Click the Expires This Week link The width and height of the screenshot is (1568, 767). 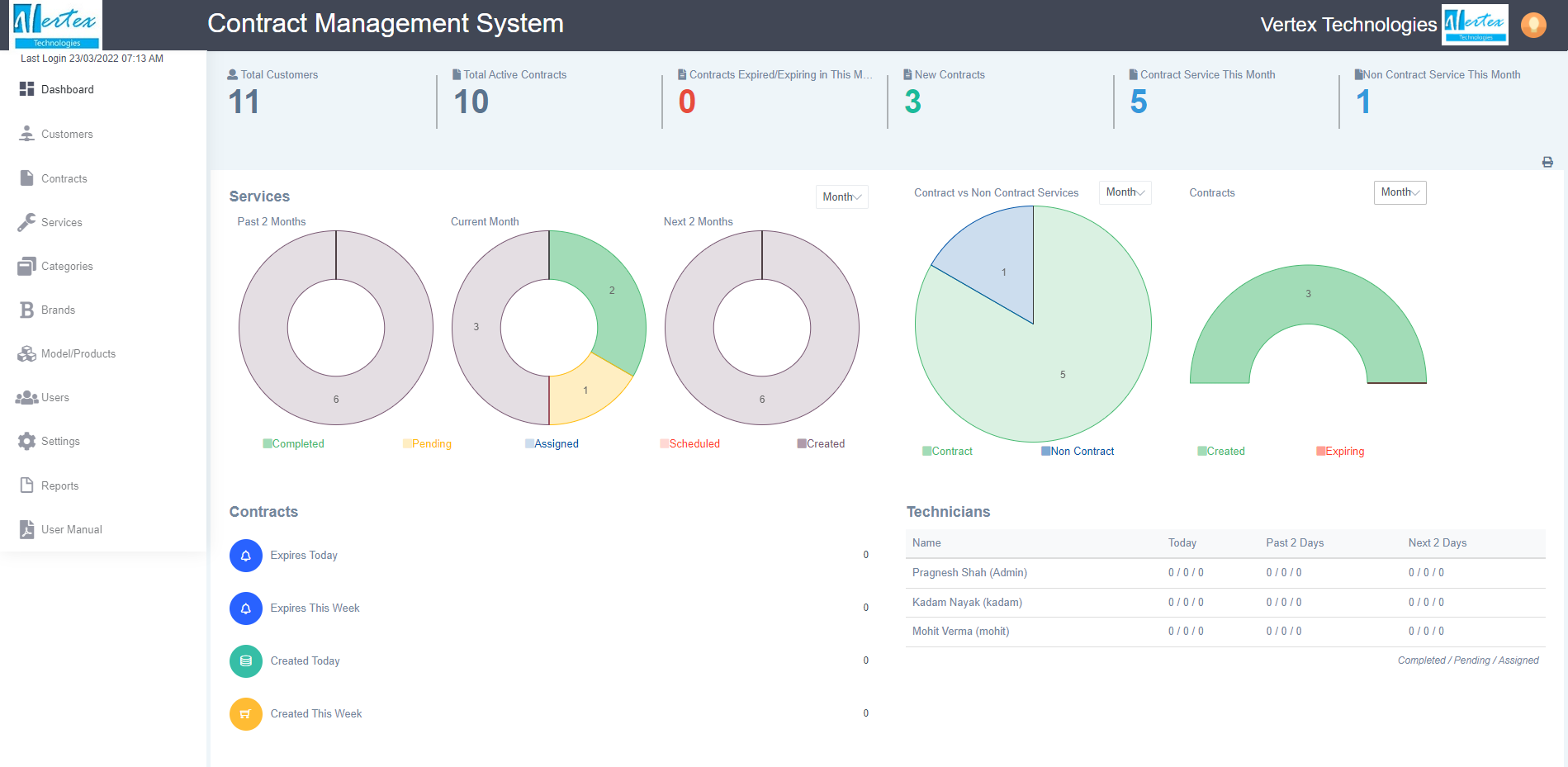click(315, 608)
